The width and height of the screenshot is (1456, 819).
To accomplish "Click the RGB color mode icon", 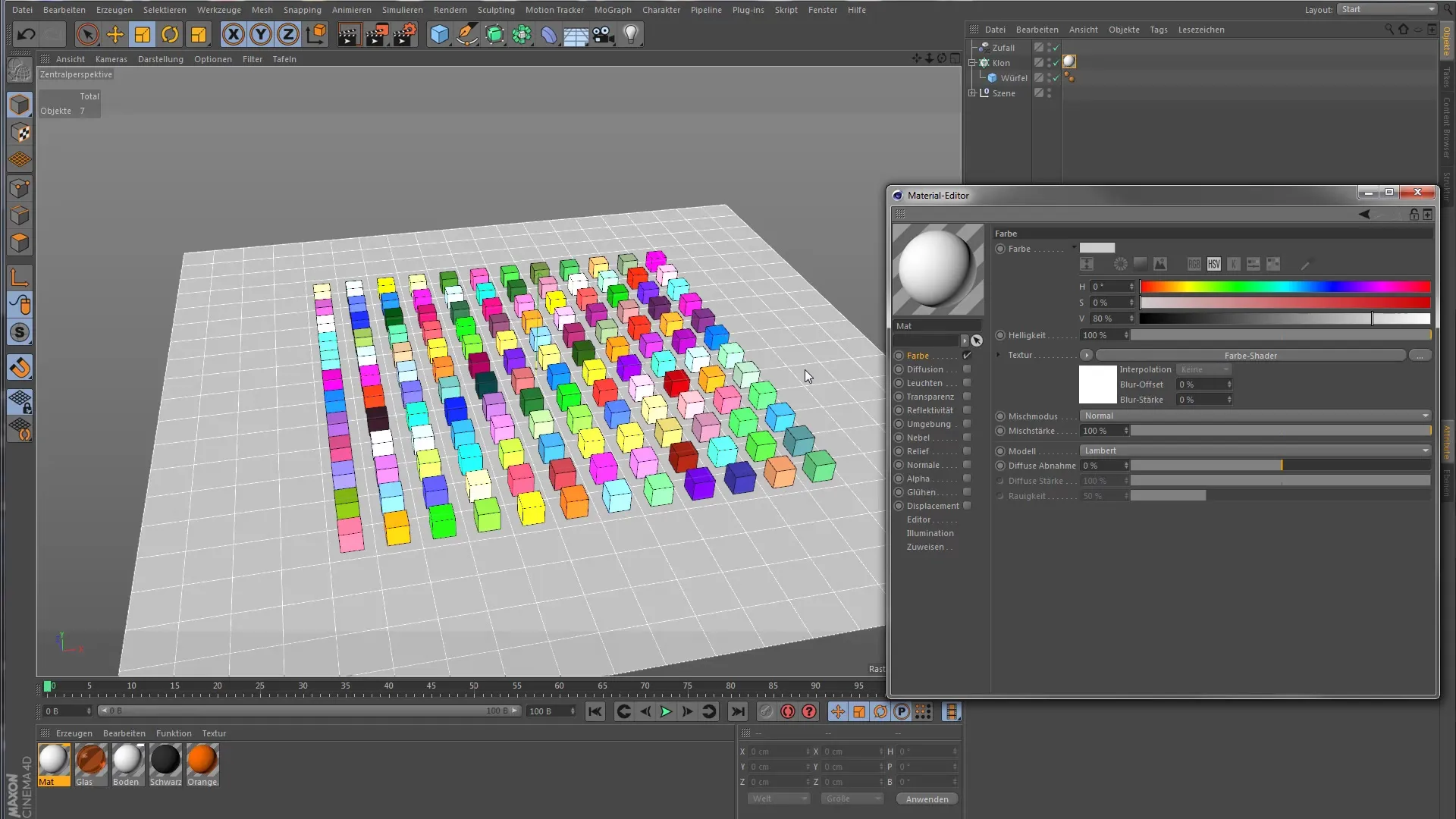I will (1194, 264).
